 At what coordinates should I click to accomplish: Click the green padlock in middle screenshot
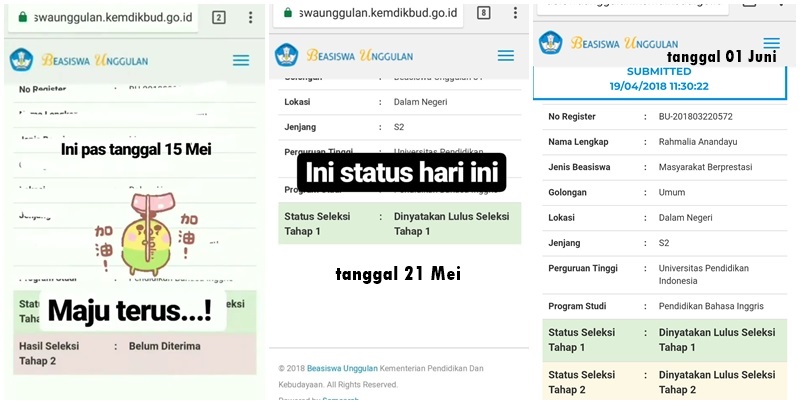coord(288,12)
